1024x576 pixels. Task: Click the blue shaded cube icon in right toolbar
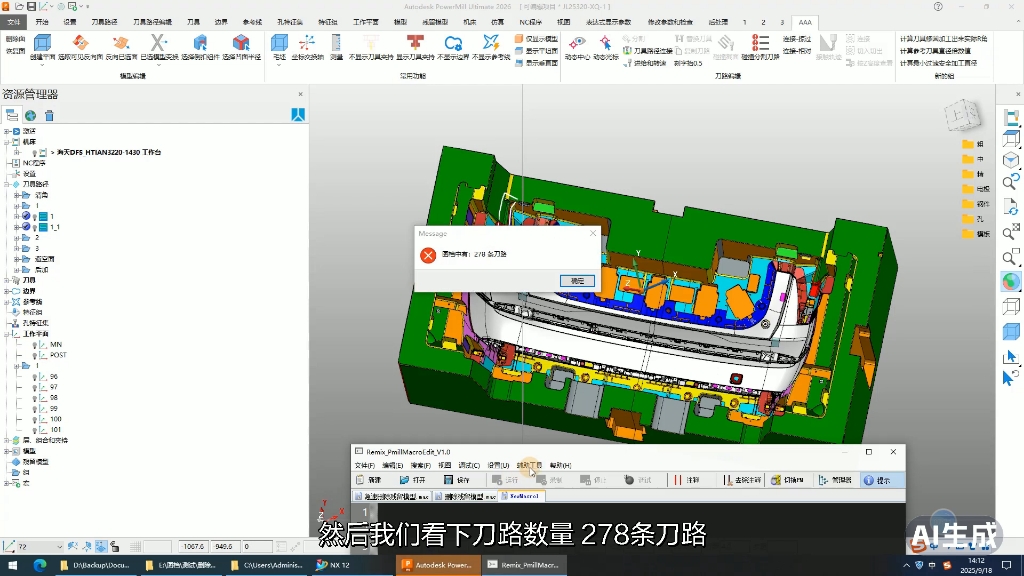1011,332
